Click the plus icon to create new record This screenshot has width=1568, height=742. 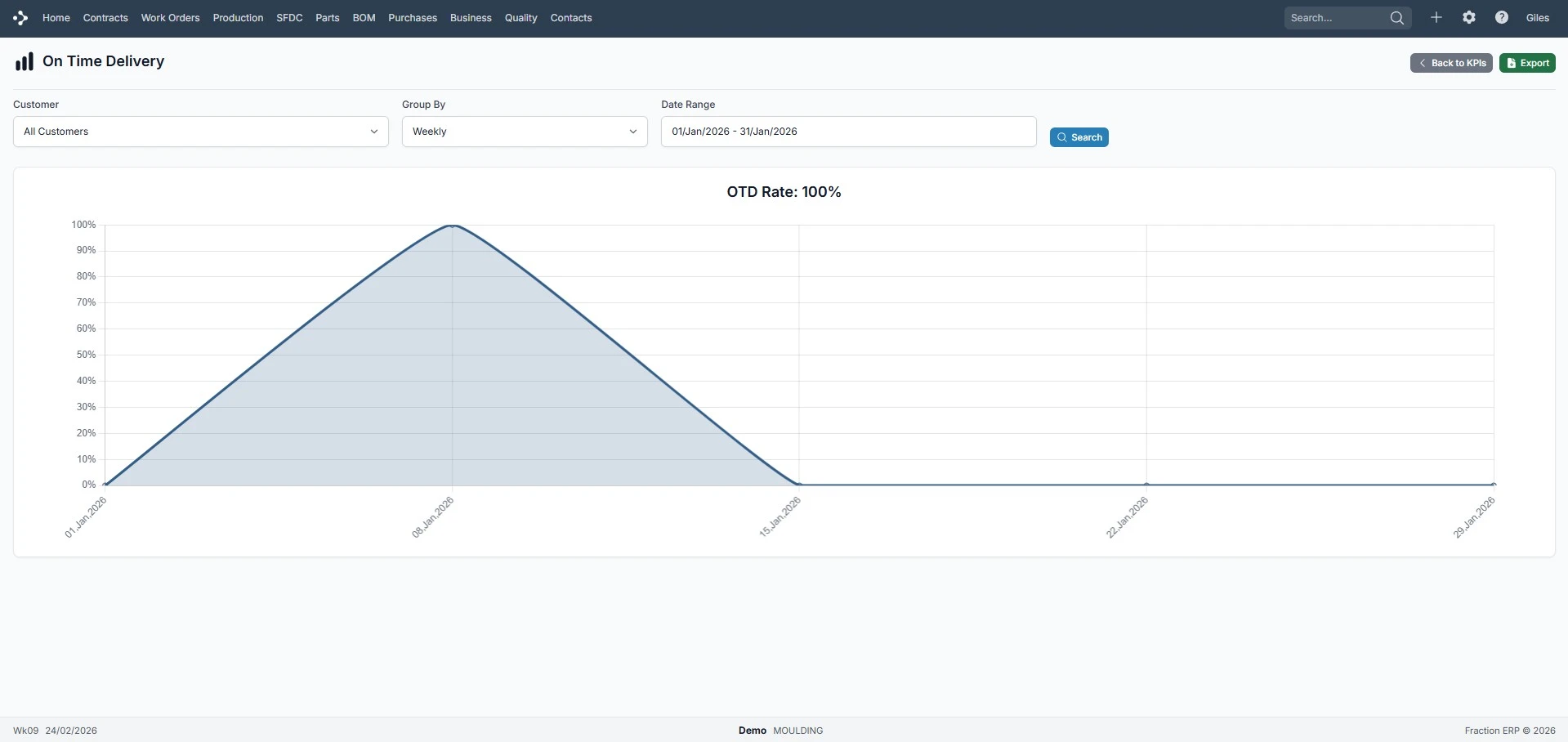tap(1436, 17)
